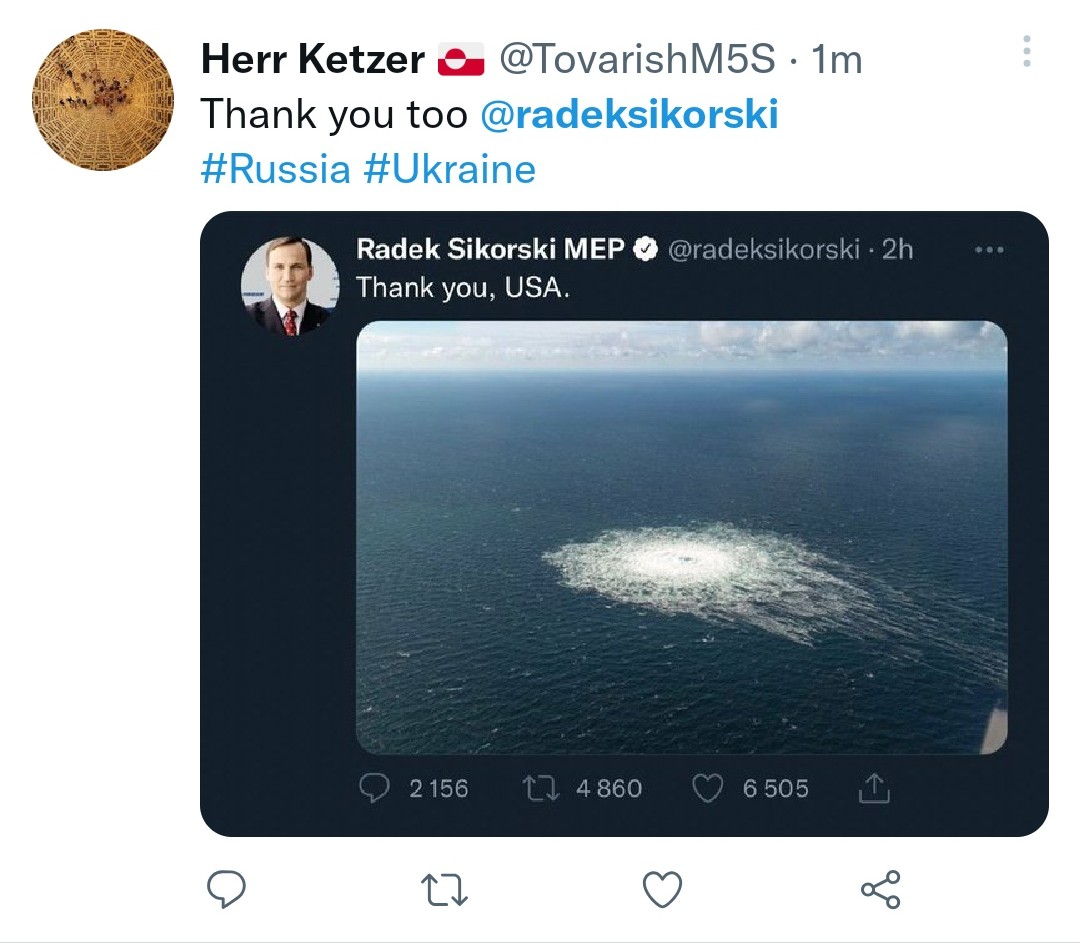Click the reply bubble showing 2 156
Image resolution: width=1080 pixels, height=948 pixels.
374,789
